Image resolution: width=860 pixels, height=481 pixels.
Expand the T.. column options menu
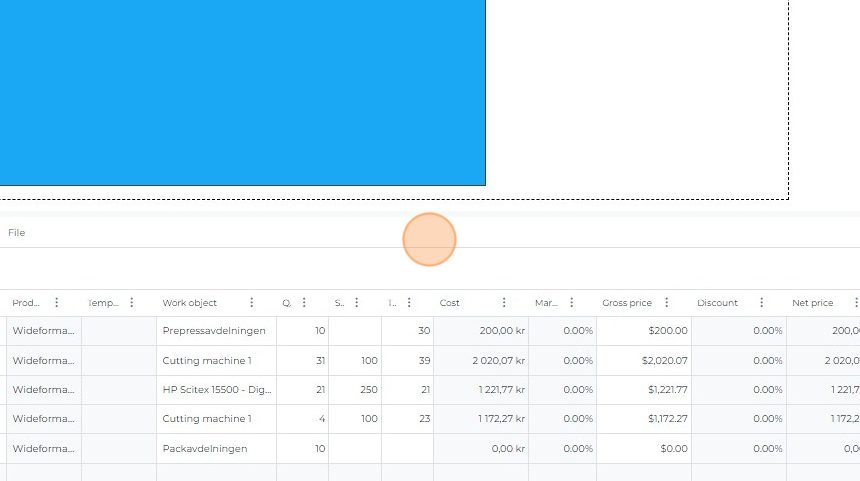[x=409, y=303]
